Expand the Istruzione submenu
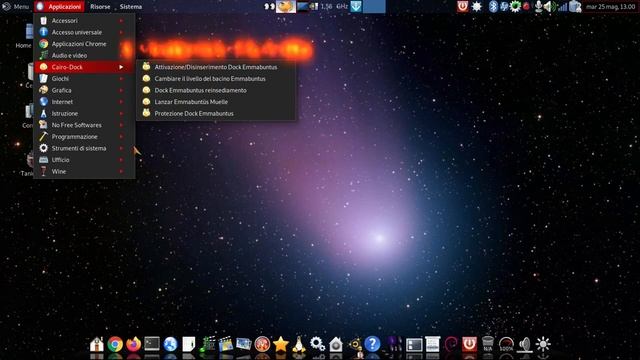640x360 pixels. pyautogui.click(x=84, y=113)
